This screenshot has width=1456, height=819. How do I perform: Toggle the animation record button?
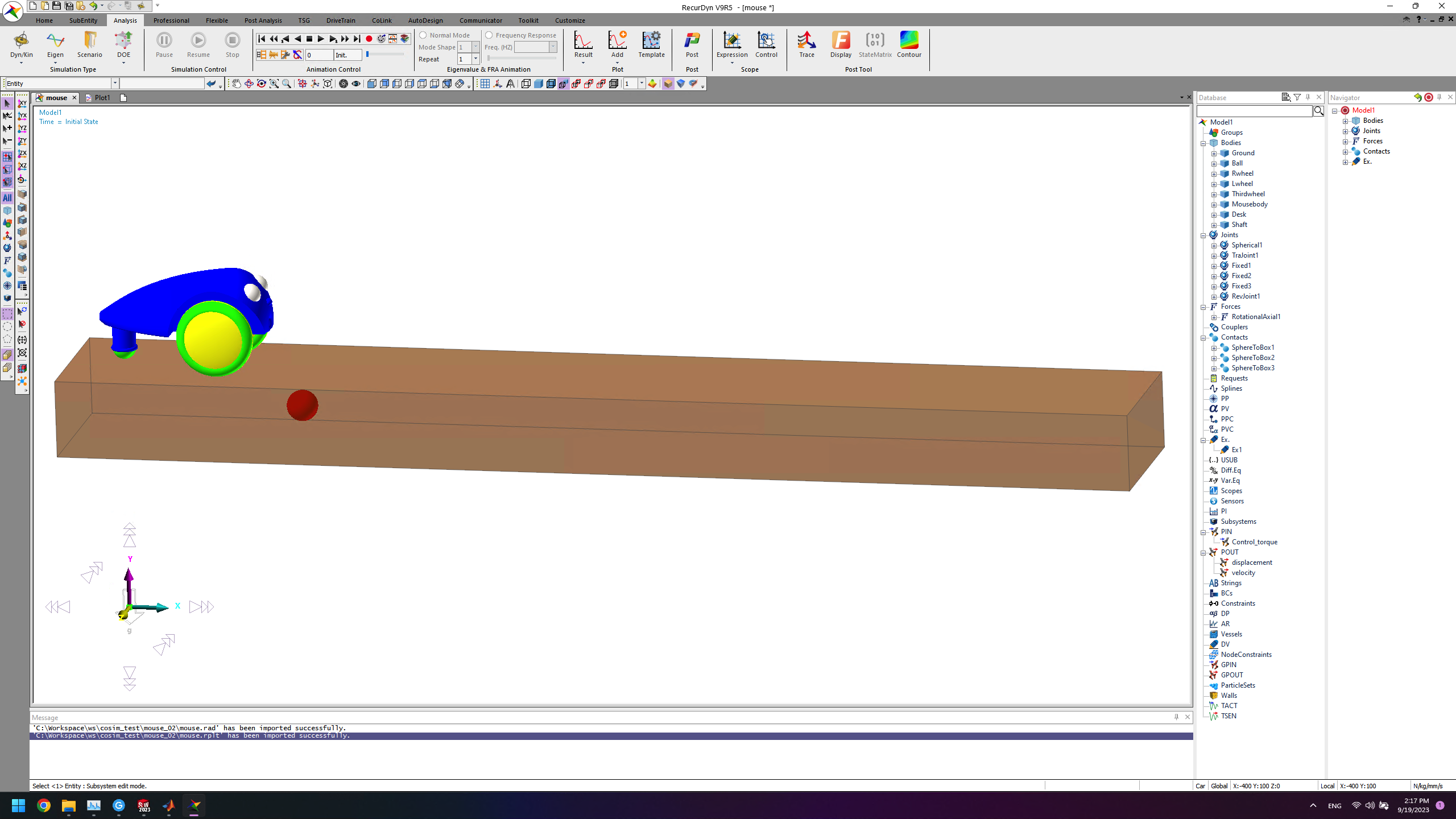coord(369,39)
